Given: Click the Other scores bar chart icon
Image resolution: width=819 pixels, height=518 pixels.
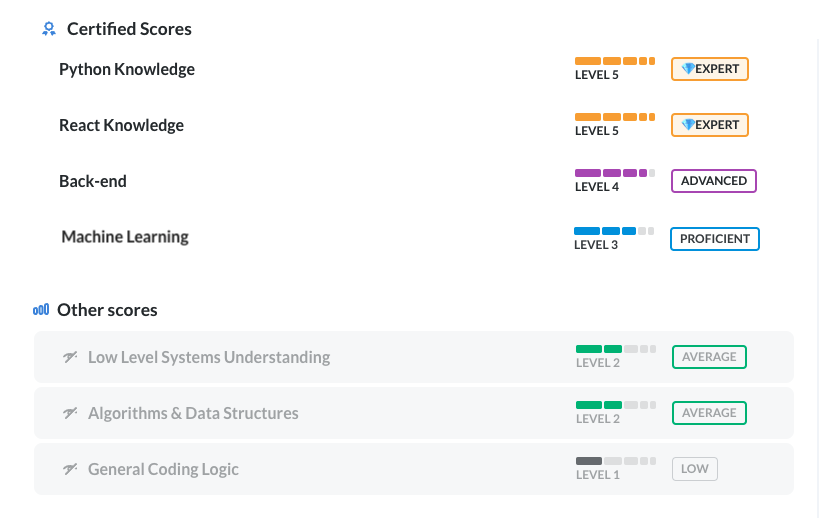Looking at the screenshot, I should (x=41, y=310).
